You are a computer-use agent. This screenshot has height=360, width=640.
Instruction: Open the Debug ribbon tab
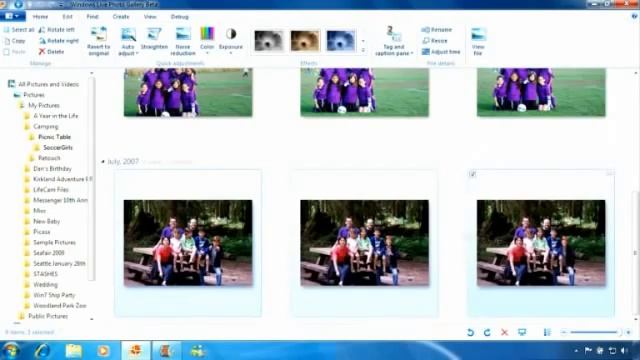tap(180, 16)
